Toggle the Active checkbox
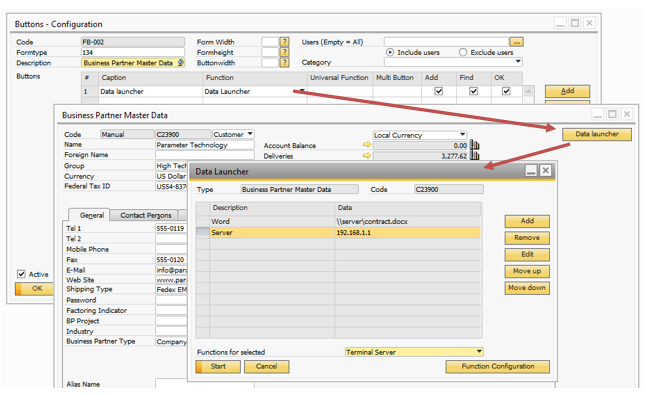The height and width of the screenshot is (395, 646). pyautogui.click(x=21, y=274)
